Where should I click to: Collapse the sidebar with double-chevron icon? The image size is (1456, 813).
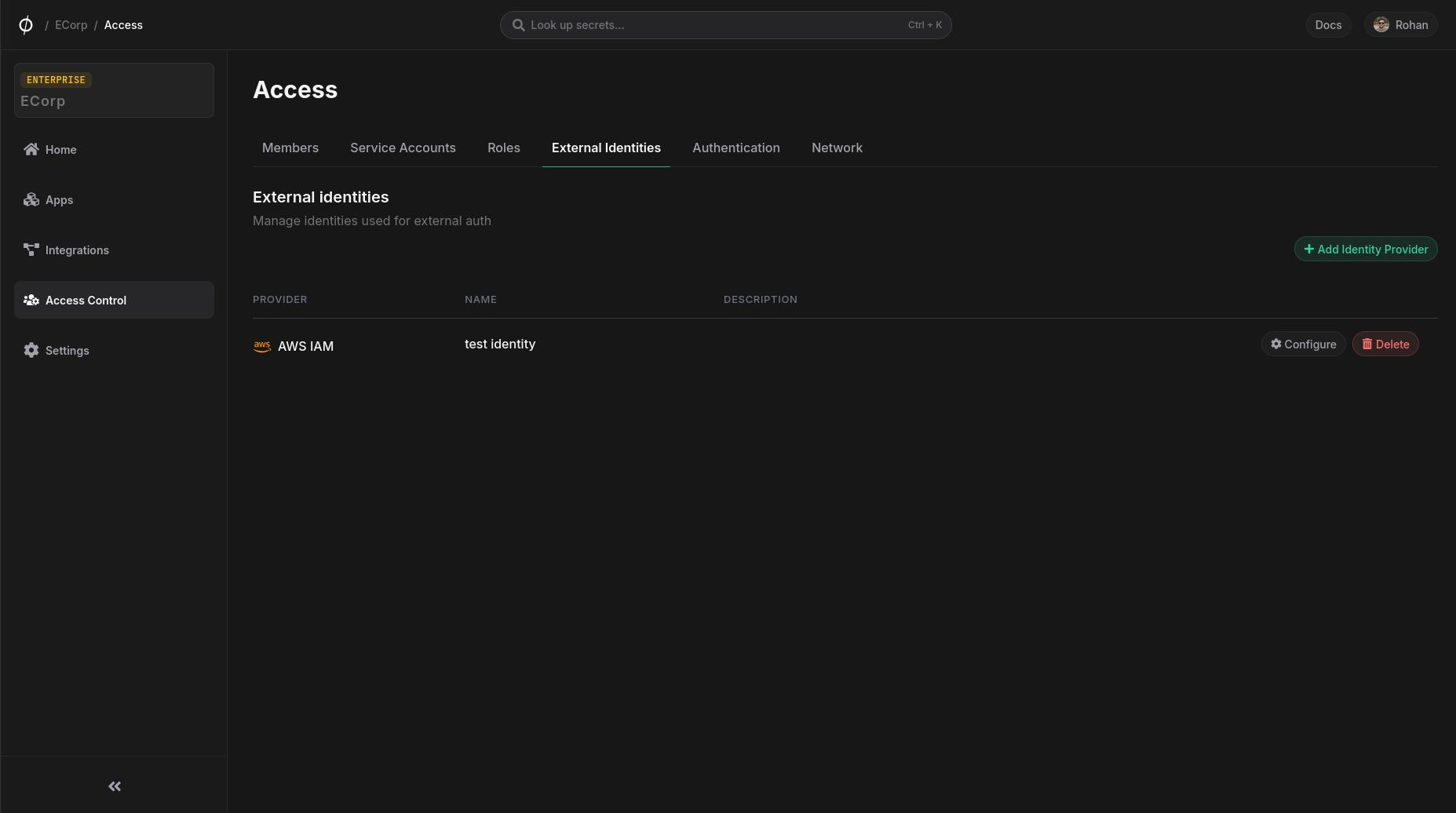coord(115,786)
